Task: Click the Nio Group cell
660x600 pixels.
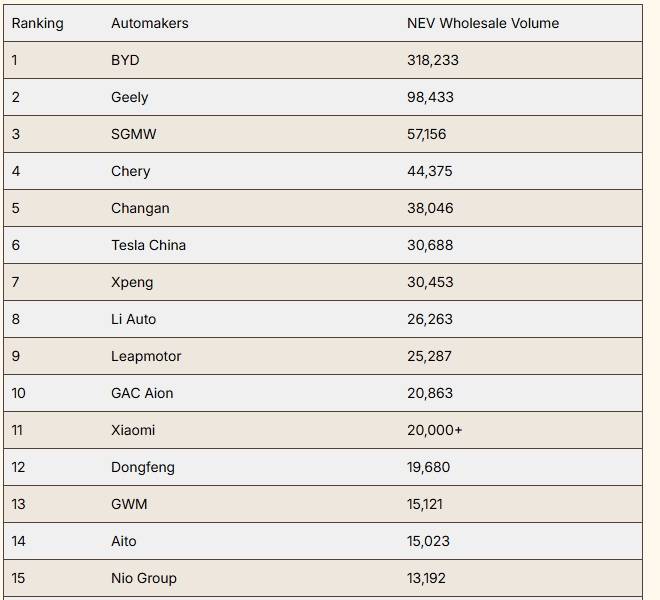Action: pyautogui.click(x=144, y=578)
